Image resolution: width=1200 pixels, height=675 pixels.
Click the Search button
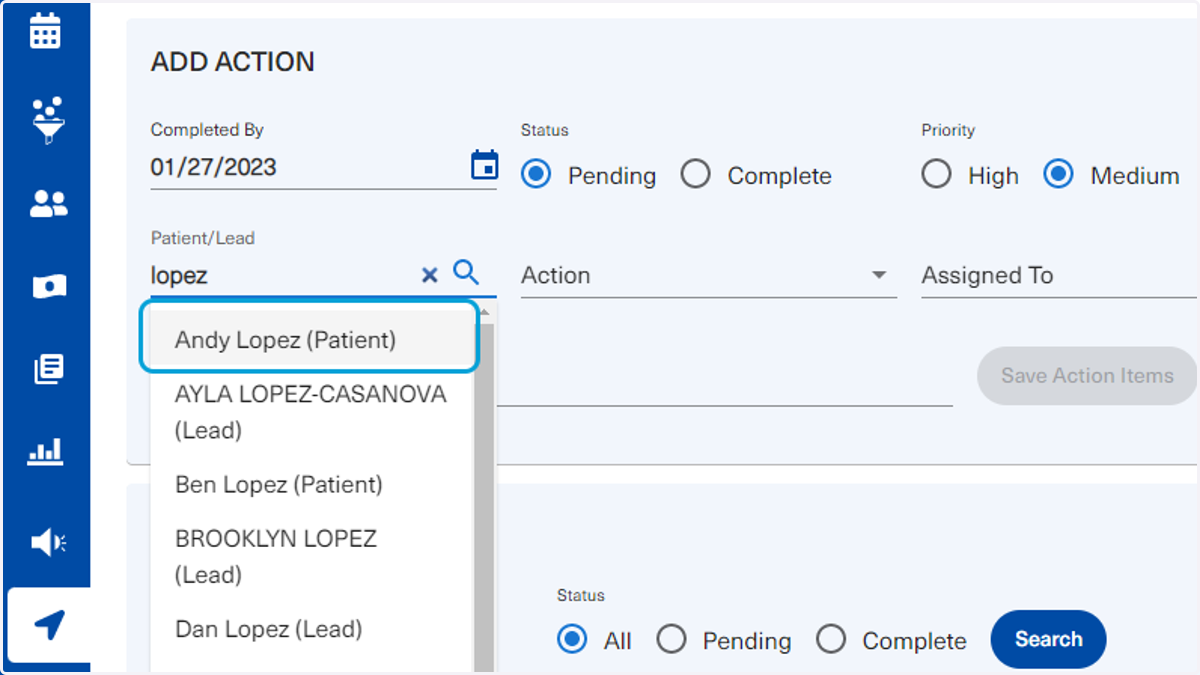[1048, 639]
